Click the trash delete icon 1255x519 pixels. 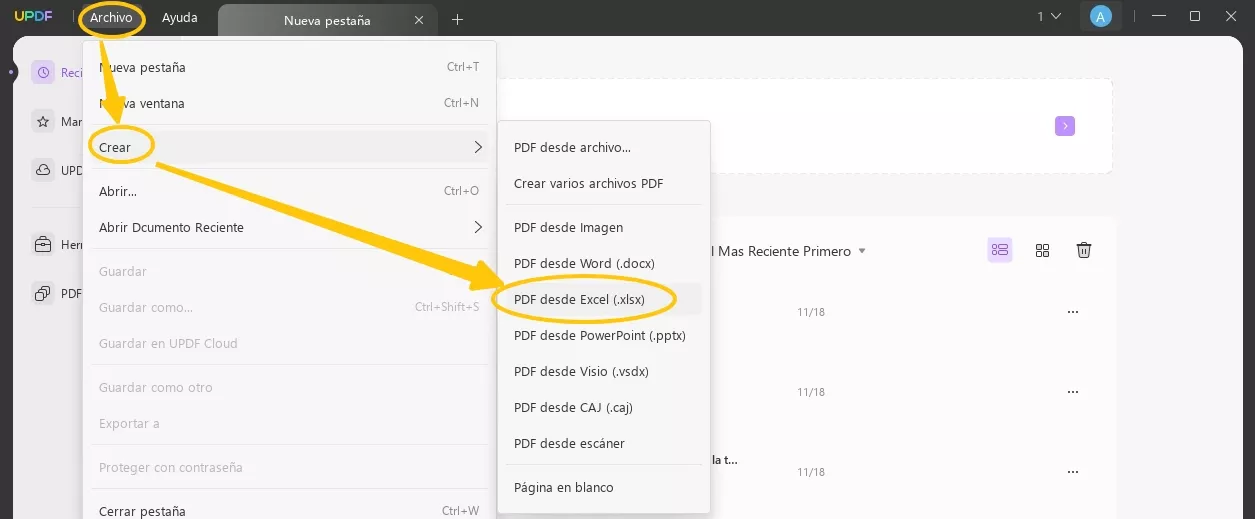(1084, 250)
